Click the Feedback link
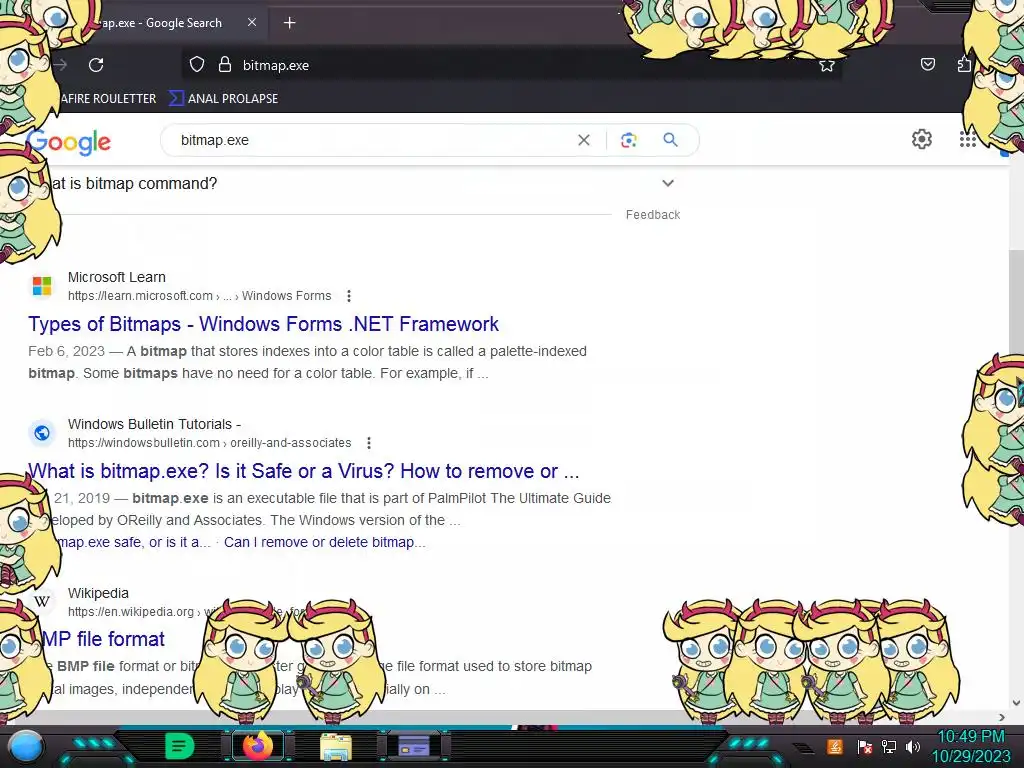The width and height of the screenshot is (1024, 768). [653, 215]
